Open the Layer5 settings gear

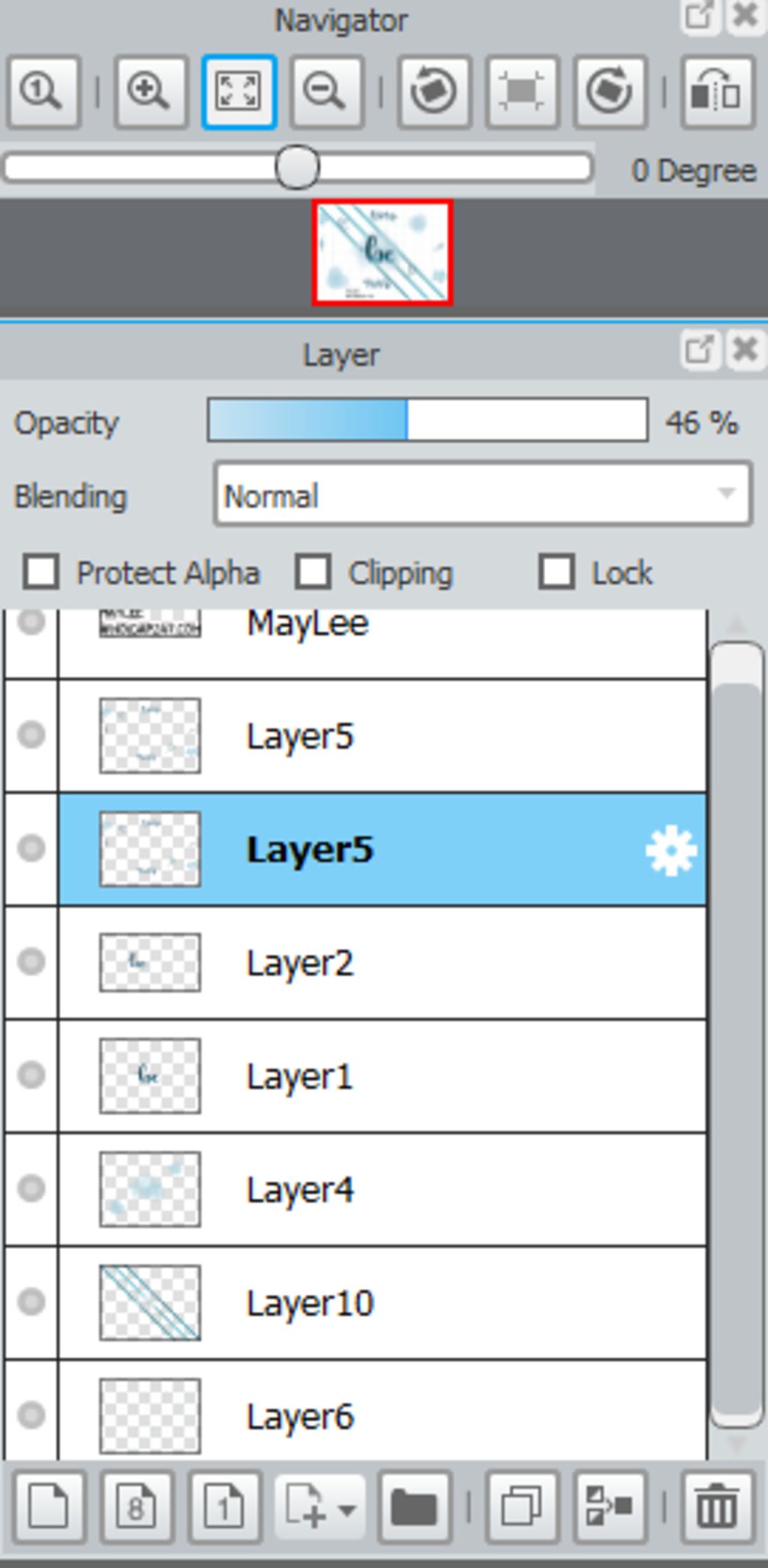[x=670, y=850]
